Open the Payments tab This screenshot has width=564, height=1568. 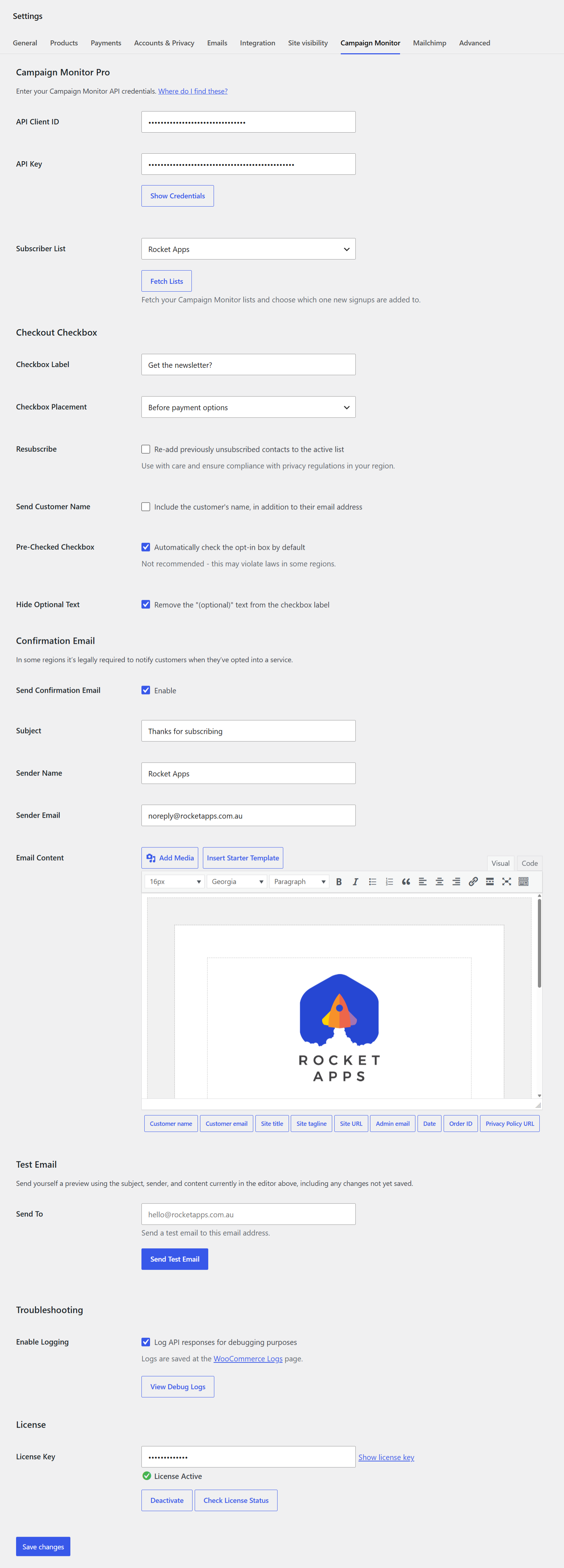point(106,43)
